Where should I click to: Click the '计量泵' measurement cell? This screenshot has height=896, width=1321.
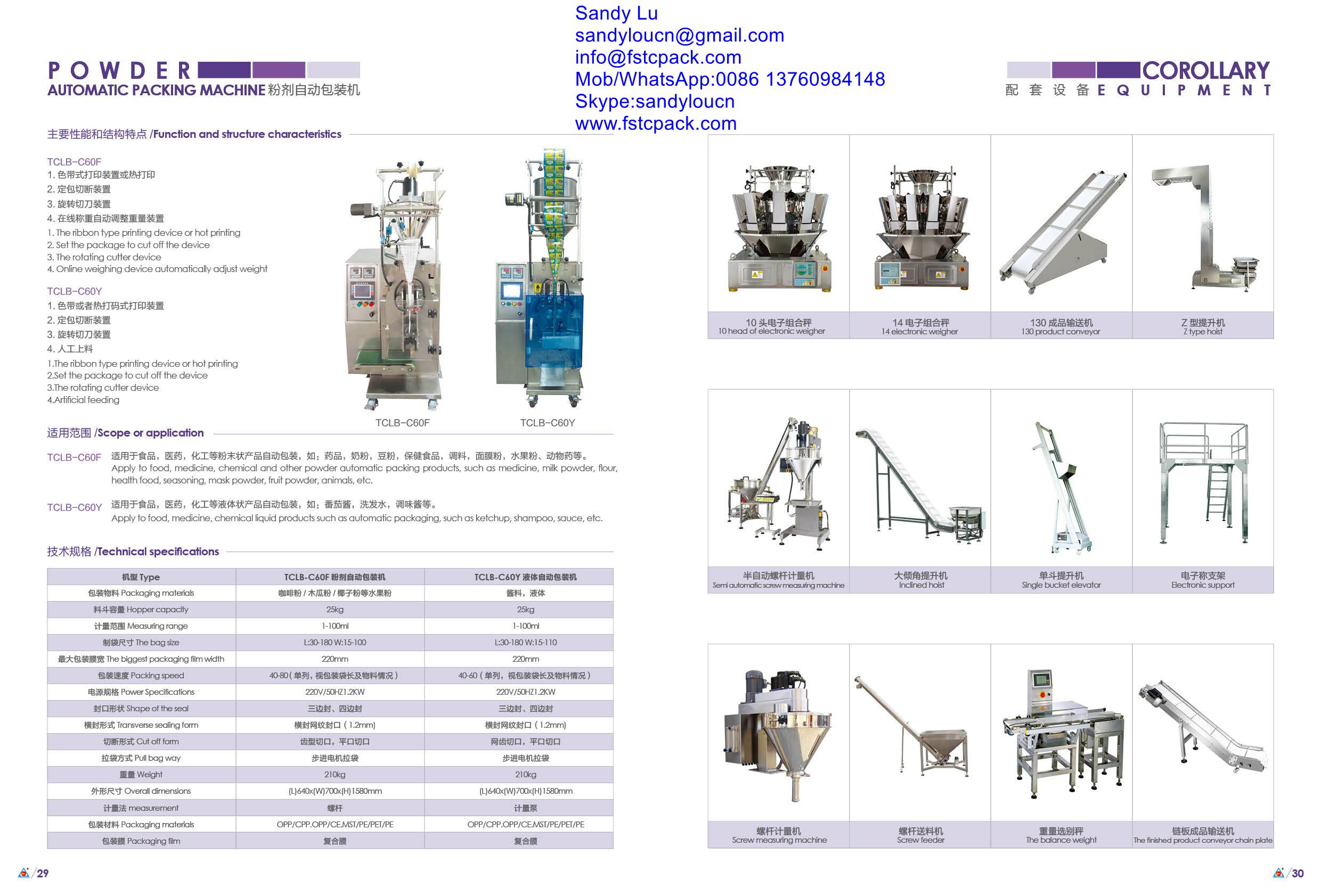click(x=526, y=808)
